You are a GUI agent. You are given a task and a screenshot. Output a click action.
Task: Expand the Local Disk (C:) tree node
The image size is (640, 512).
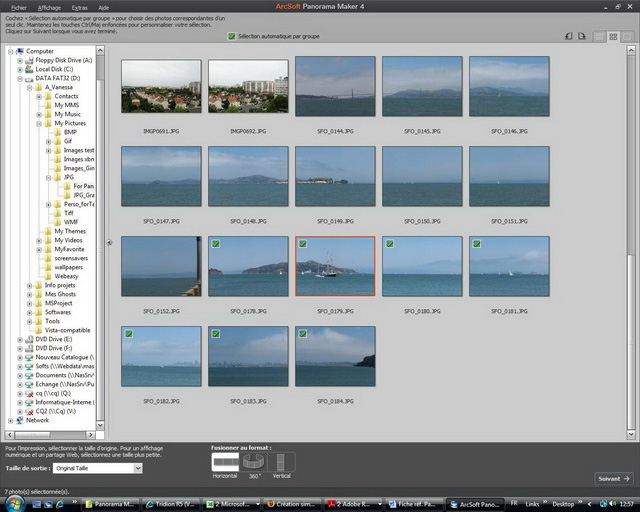[19, 69]
